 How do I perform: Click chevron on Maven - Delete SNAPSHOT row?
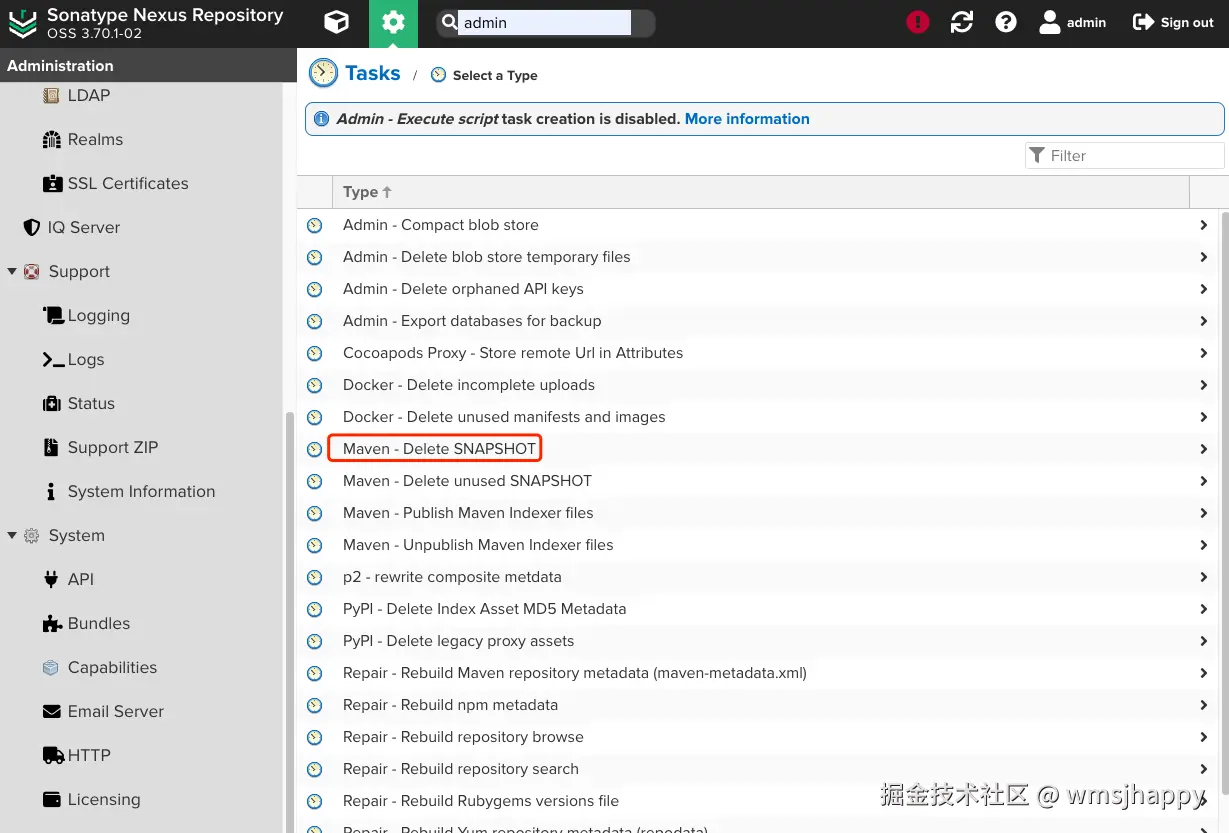click(x=1203, y=449)
